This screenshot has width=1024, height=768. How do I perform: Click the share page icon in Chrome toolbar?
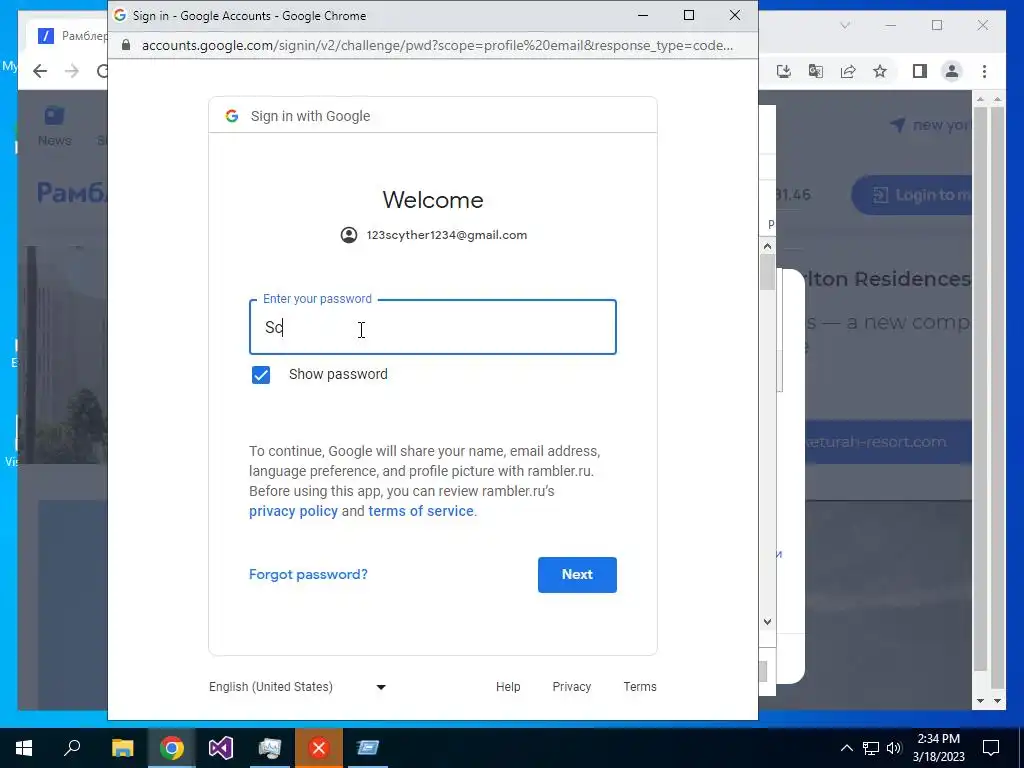click(848, 71)
